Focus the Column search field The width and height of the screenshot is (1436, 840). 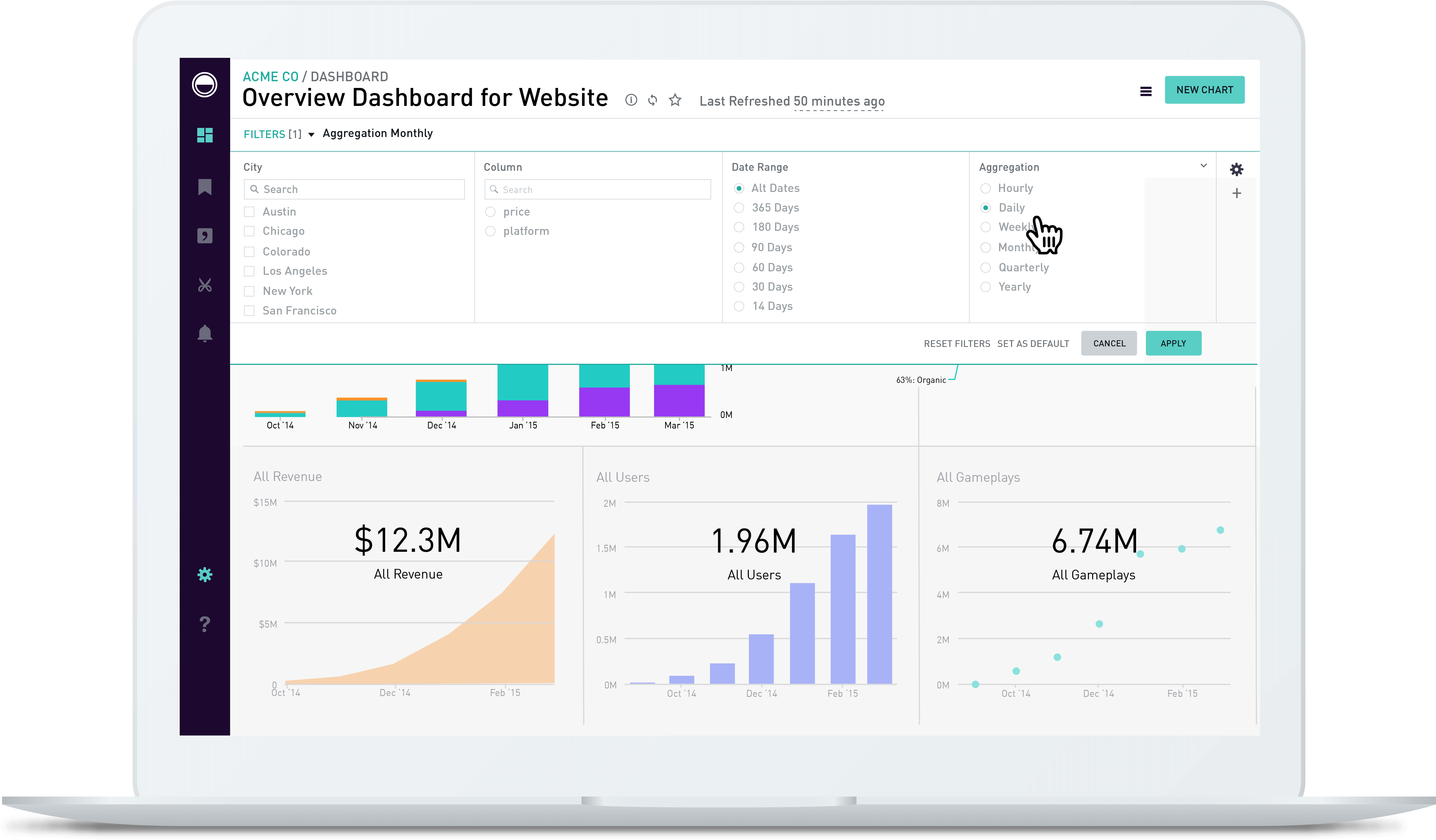[x=597, y=190]
